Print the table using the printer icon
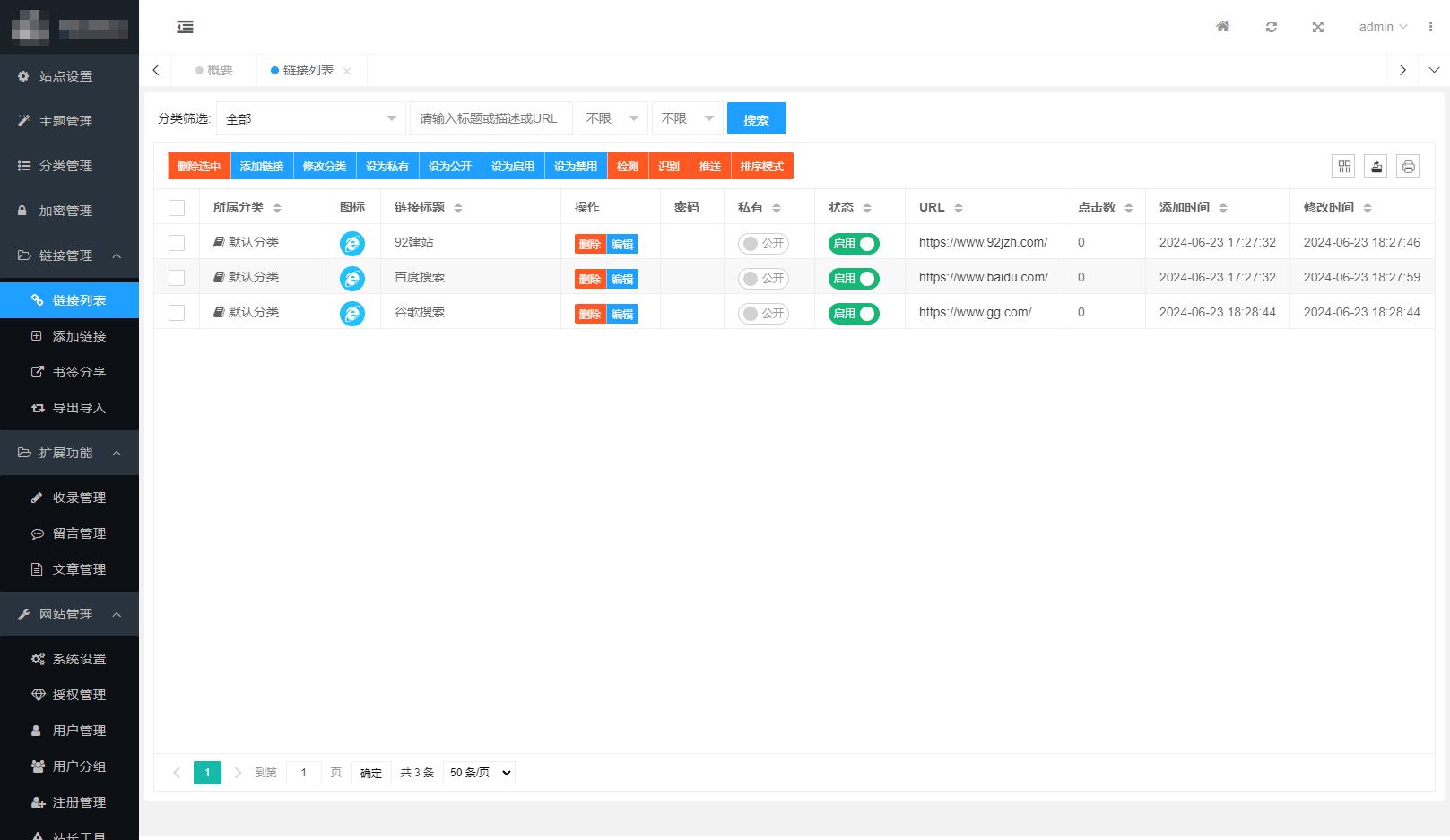1450x840 pixels. click(1408, 166)
